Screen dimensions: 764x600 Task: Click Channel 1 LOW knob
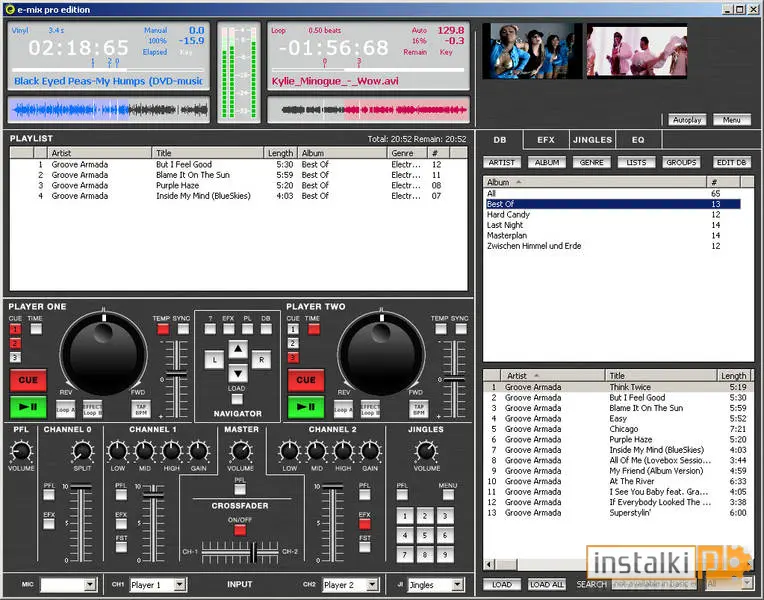[117, 451]
